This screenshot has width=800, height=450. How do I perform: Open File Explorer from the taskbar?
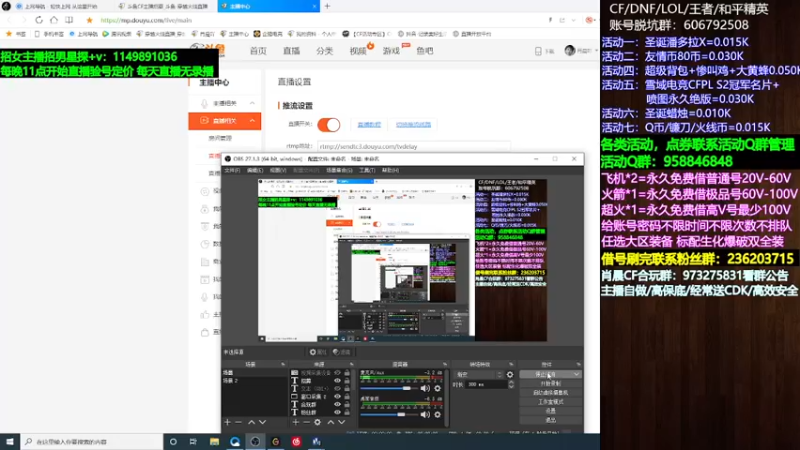(x=214, y=442)
